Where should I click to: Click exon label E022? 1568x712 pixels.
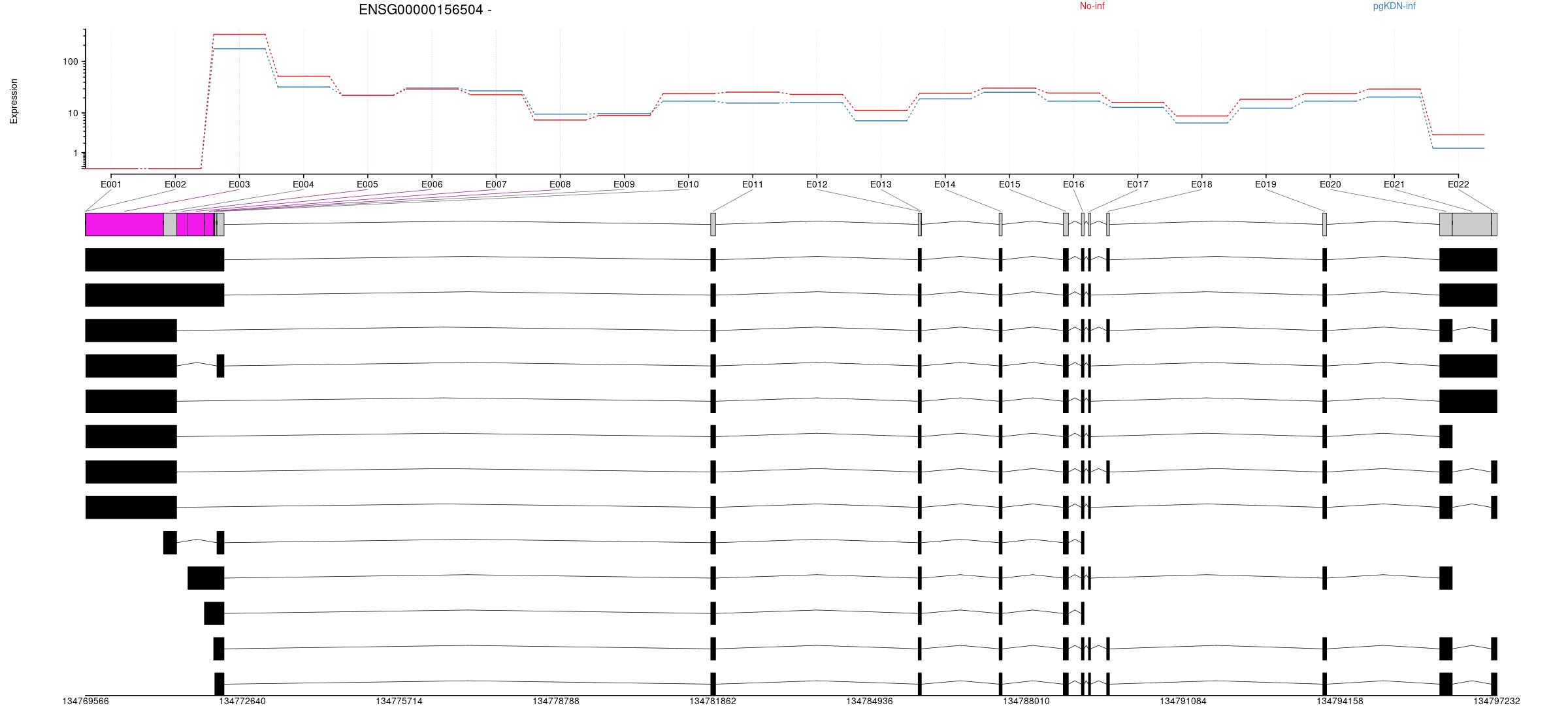click(1458, 184)
